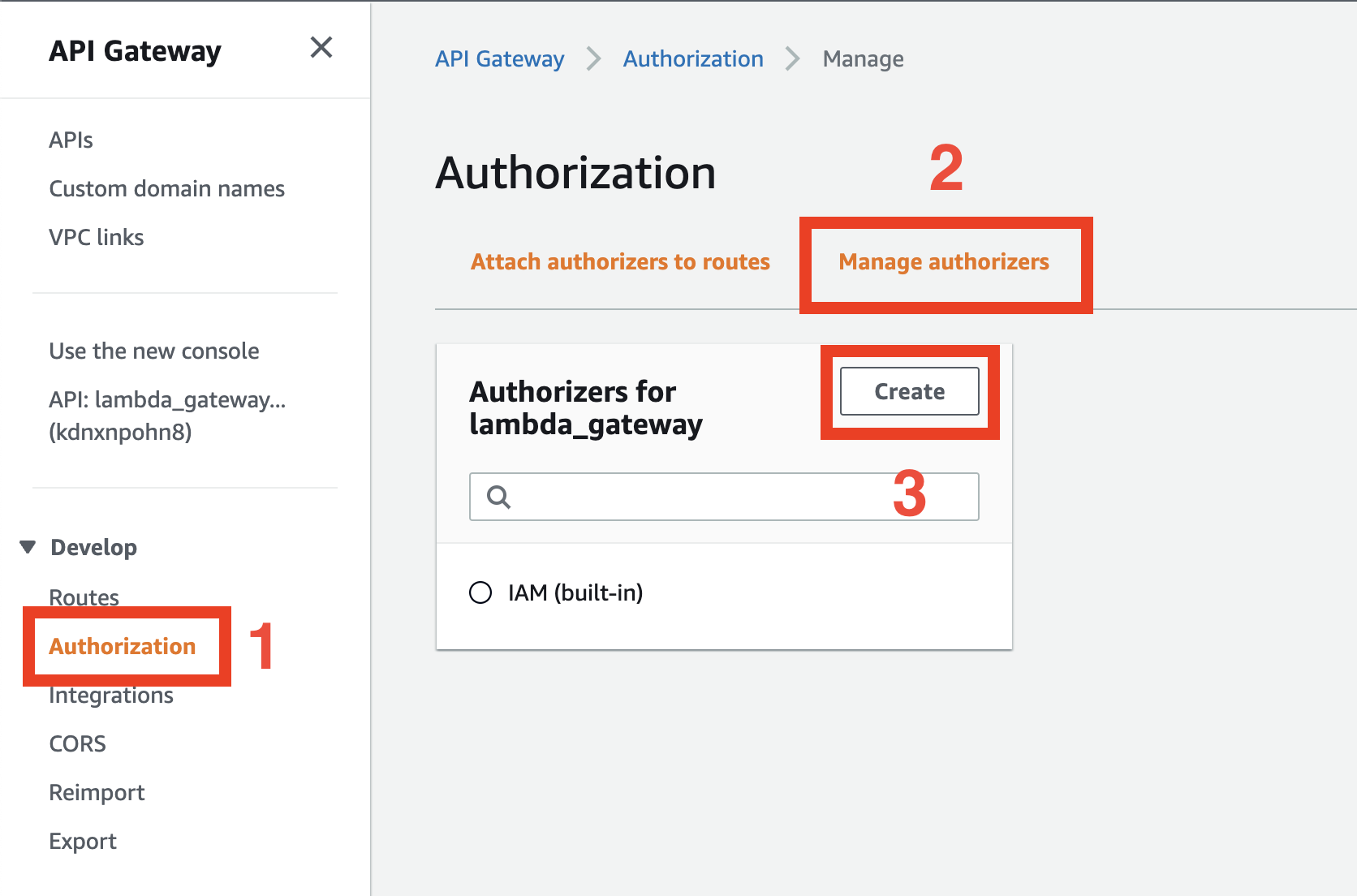The width and height of the screenshot is (1357, 896).
Task: Open the CORS settings section
Action: pos(77,743)
